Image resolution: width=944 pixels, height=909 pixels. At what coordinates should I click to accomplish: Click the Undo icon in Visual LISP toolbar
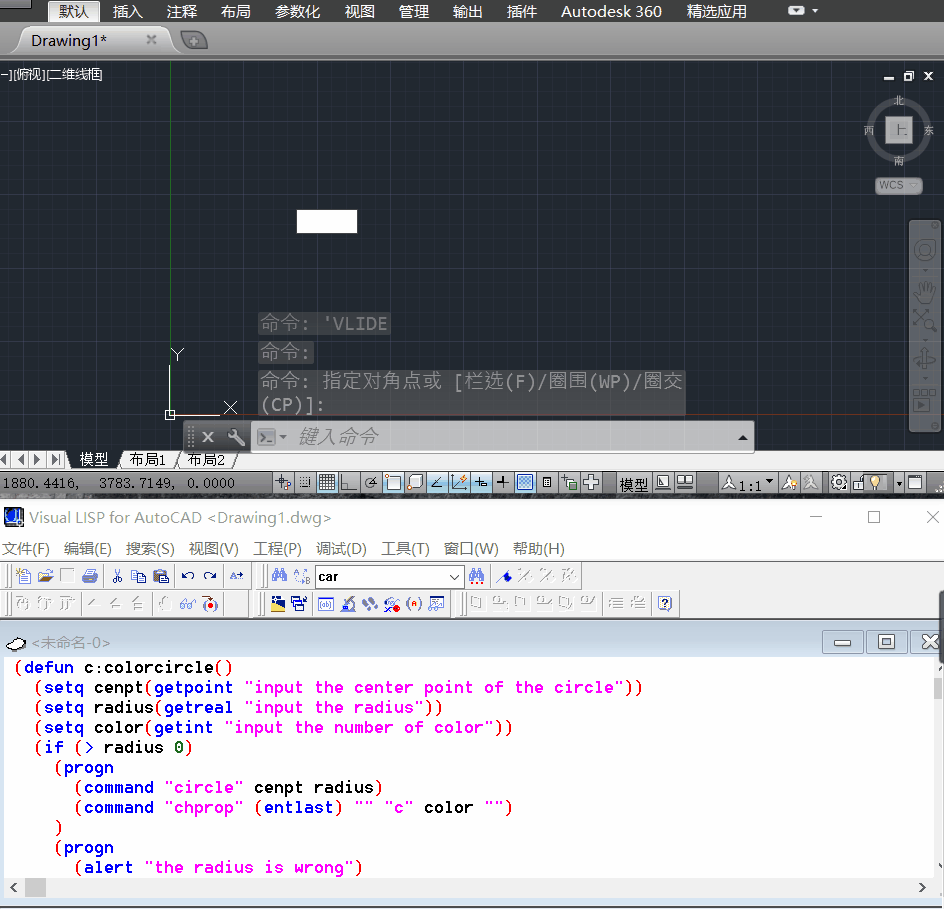pos(188,576)
